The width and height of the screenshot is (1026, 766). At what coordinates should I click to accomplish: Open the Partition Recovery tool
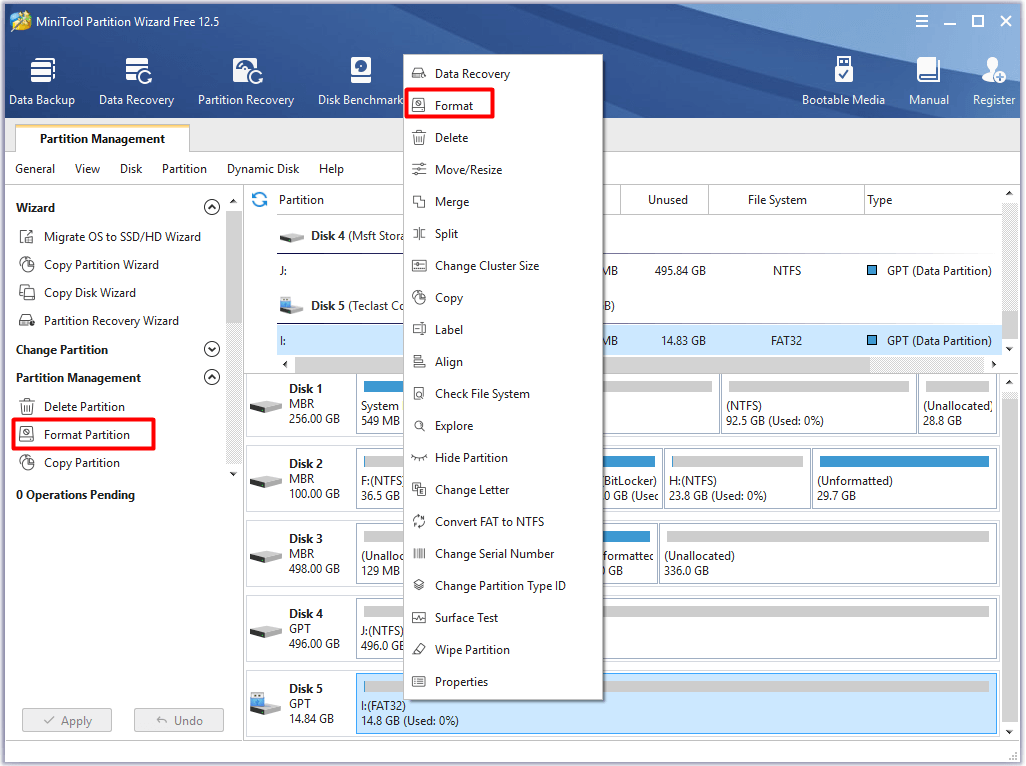pos(246,82)
